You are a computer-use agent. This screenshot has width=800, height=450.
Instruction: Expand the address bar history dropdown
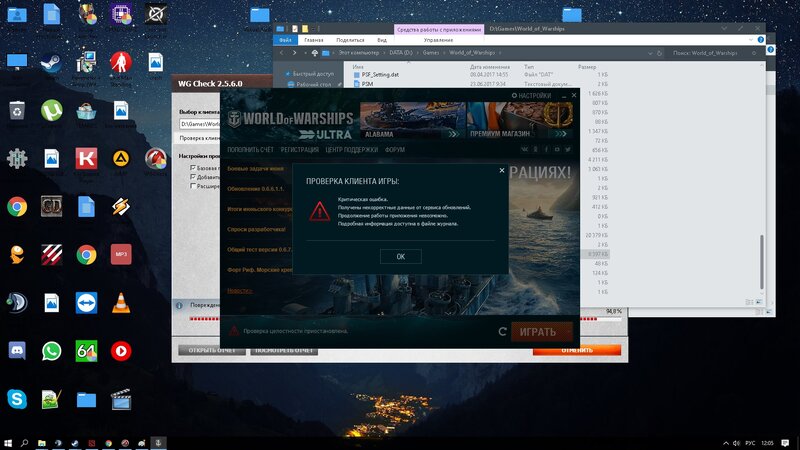tap(650, 53)
